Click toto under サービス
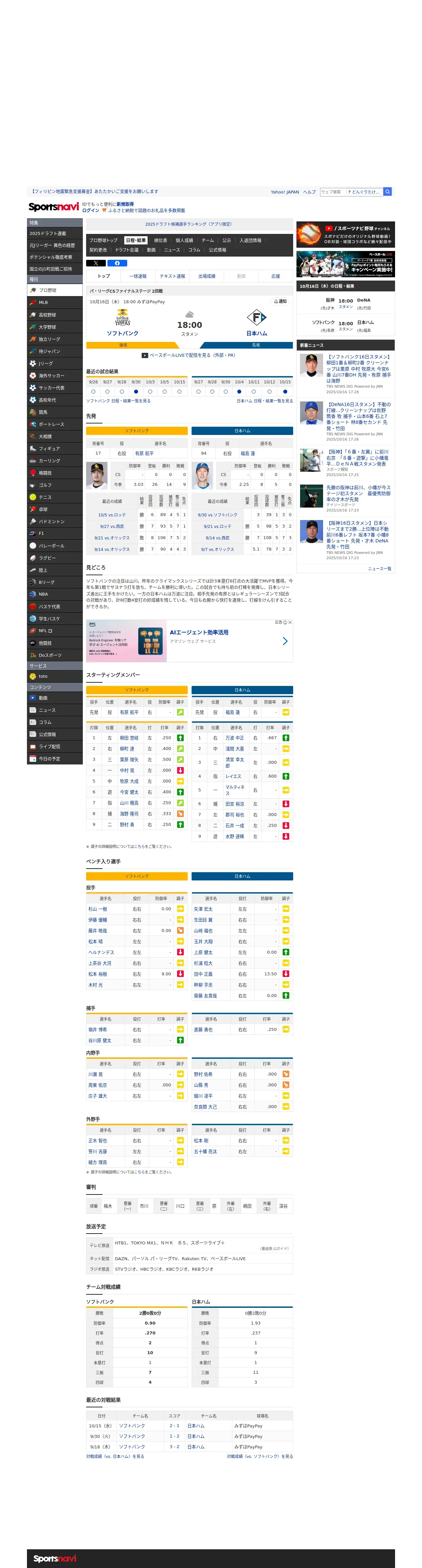This screenshot has width=422, height=1568. tap(55, 676)
